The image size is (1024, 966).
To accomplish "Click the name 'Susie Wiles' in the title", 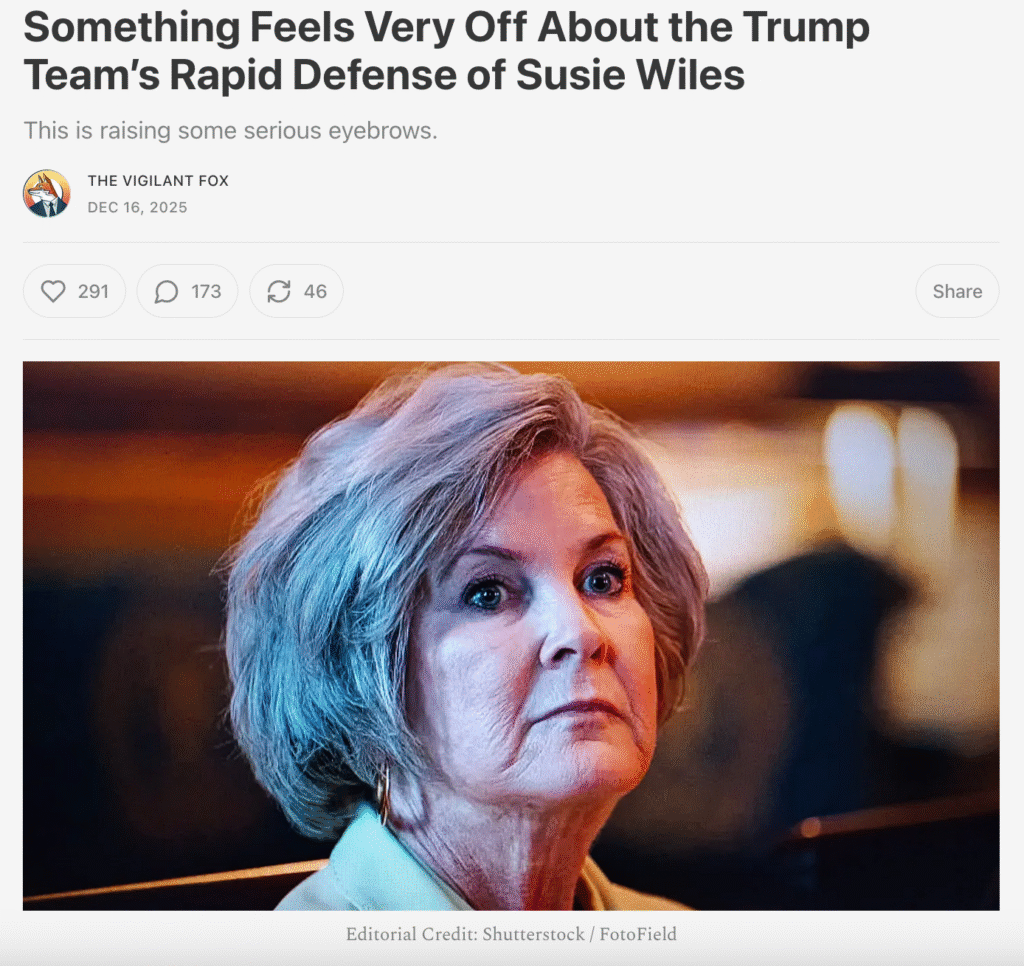I will tap(630, 74).
